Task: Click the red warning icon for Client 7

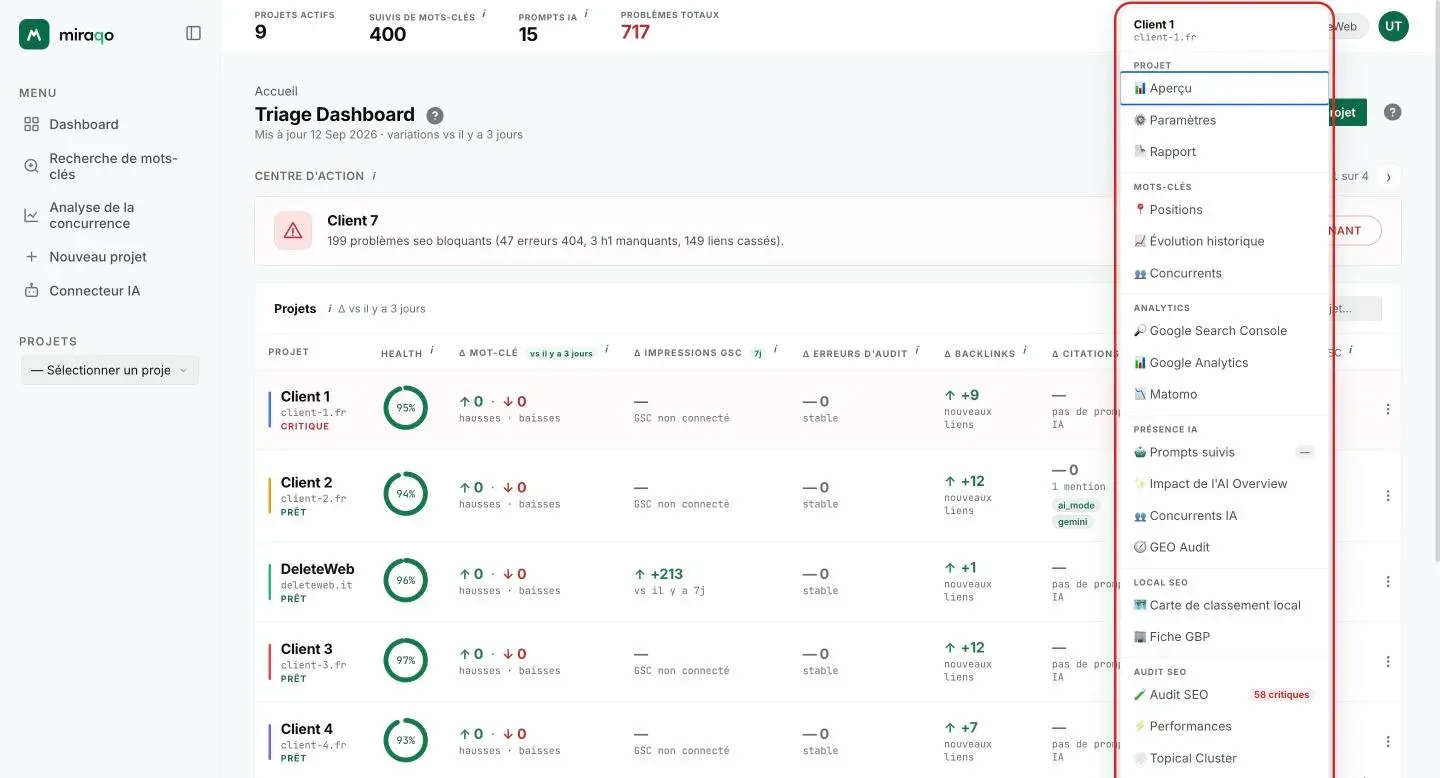Action: tap(293, 231)
